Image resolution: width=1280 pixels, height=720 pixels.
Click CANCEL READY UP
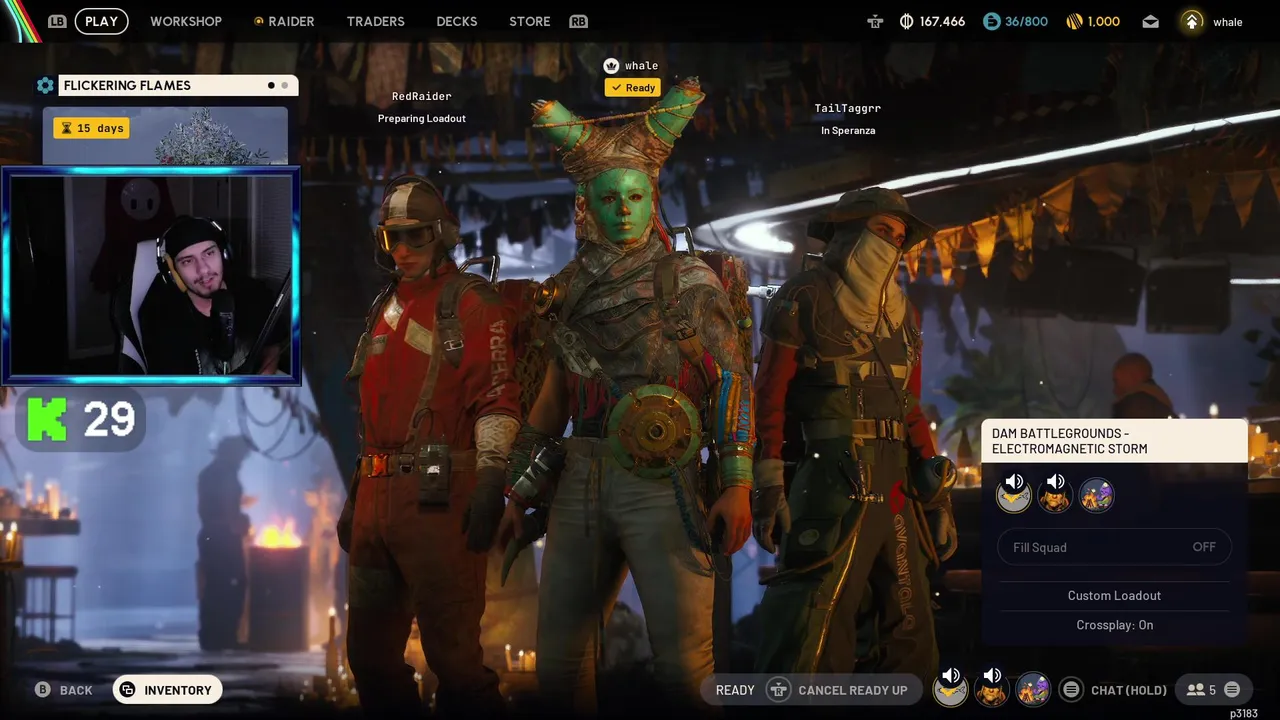(853, 690)
